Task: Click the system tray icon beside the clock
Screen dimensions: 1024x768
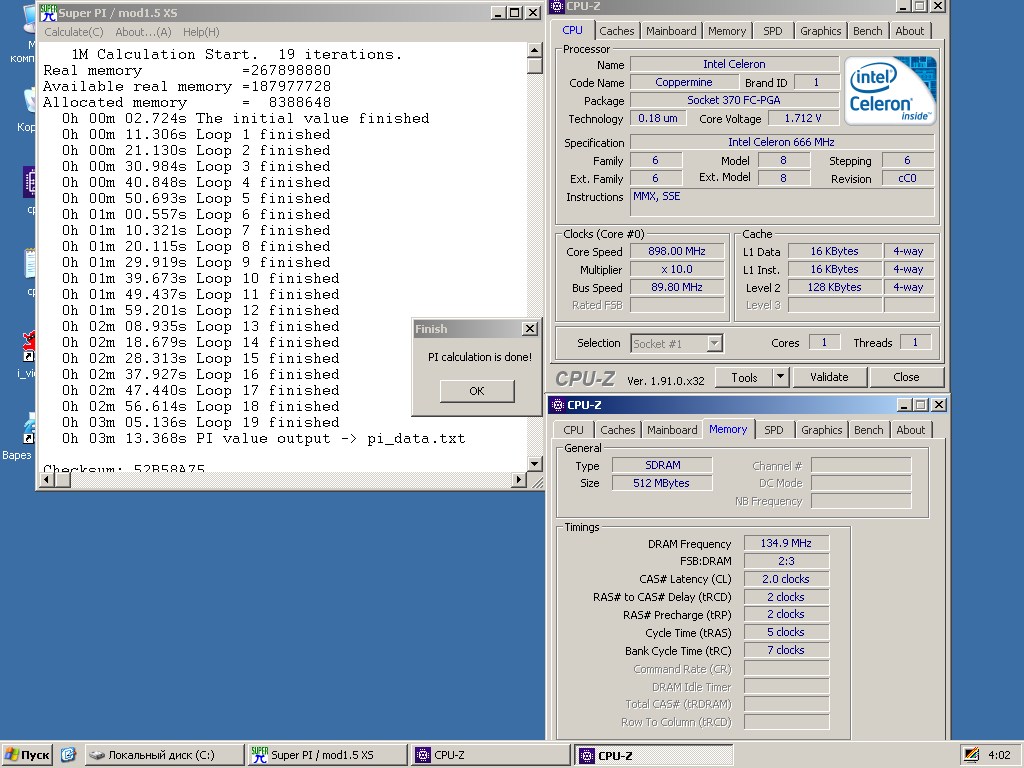Action: click(x=971, y=755)
